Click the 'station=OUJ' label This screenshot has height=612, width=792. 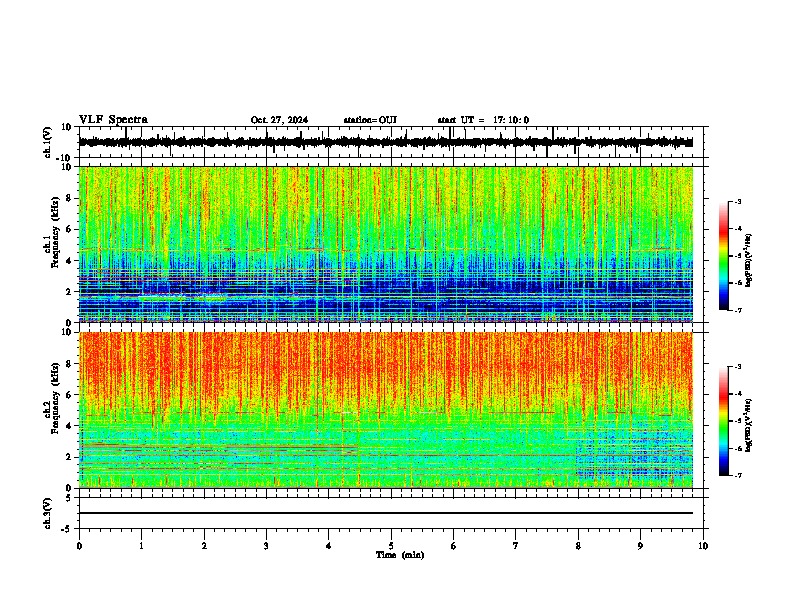pyautogui.click(x=370, y=120)
